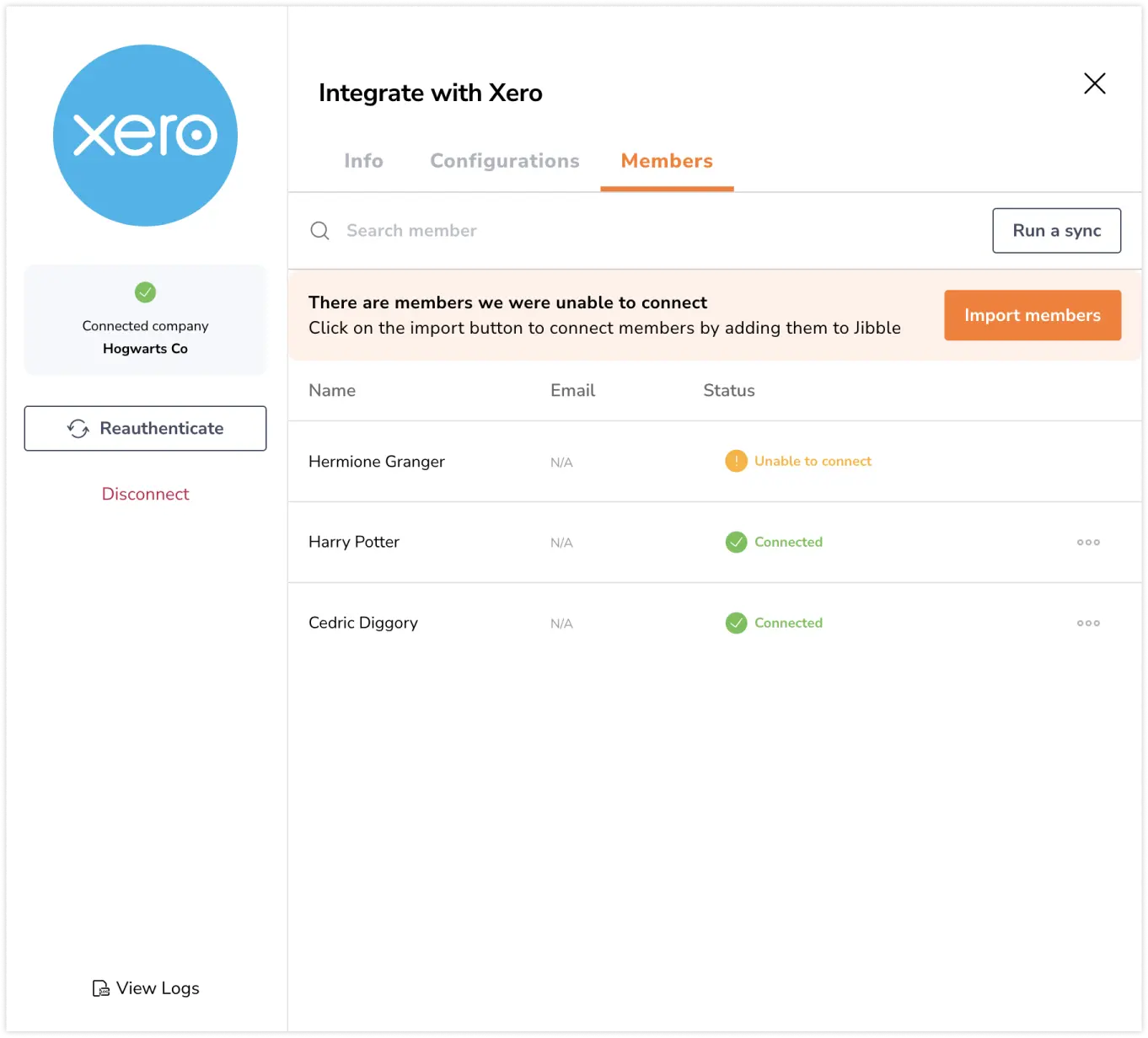
Task: Click the green connected company checkmark
Action: click(145, 292)
